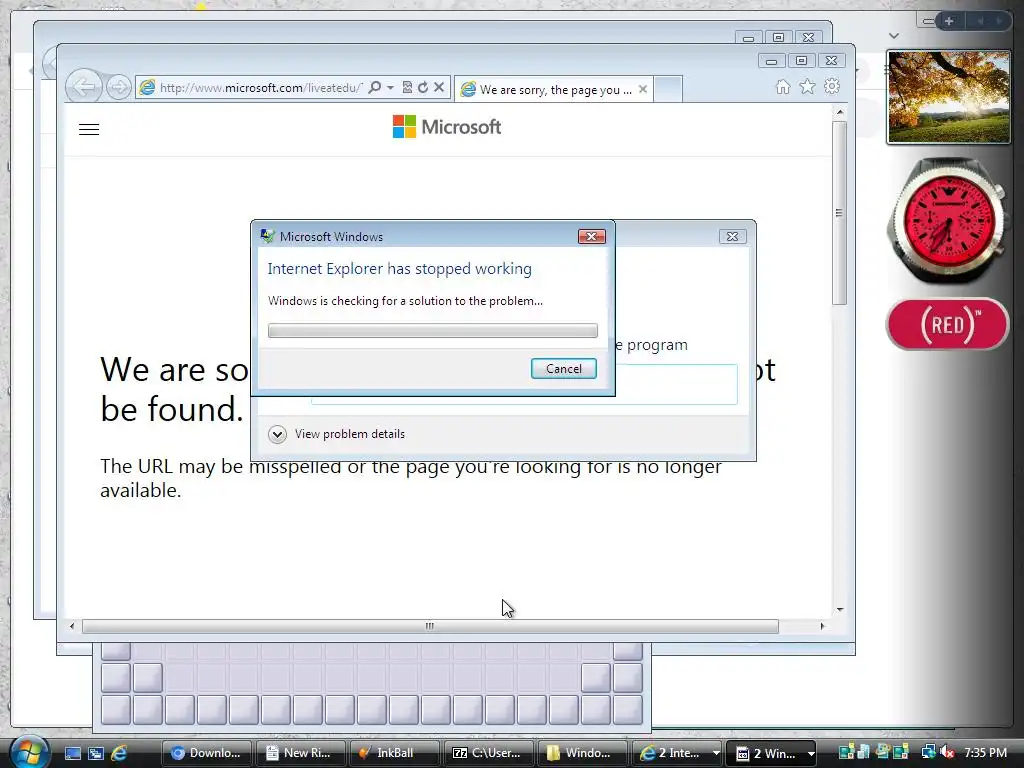Click 'Windows is checking for a solution' text

[x=405, y=301]
